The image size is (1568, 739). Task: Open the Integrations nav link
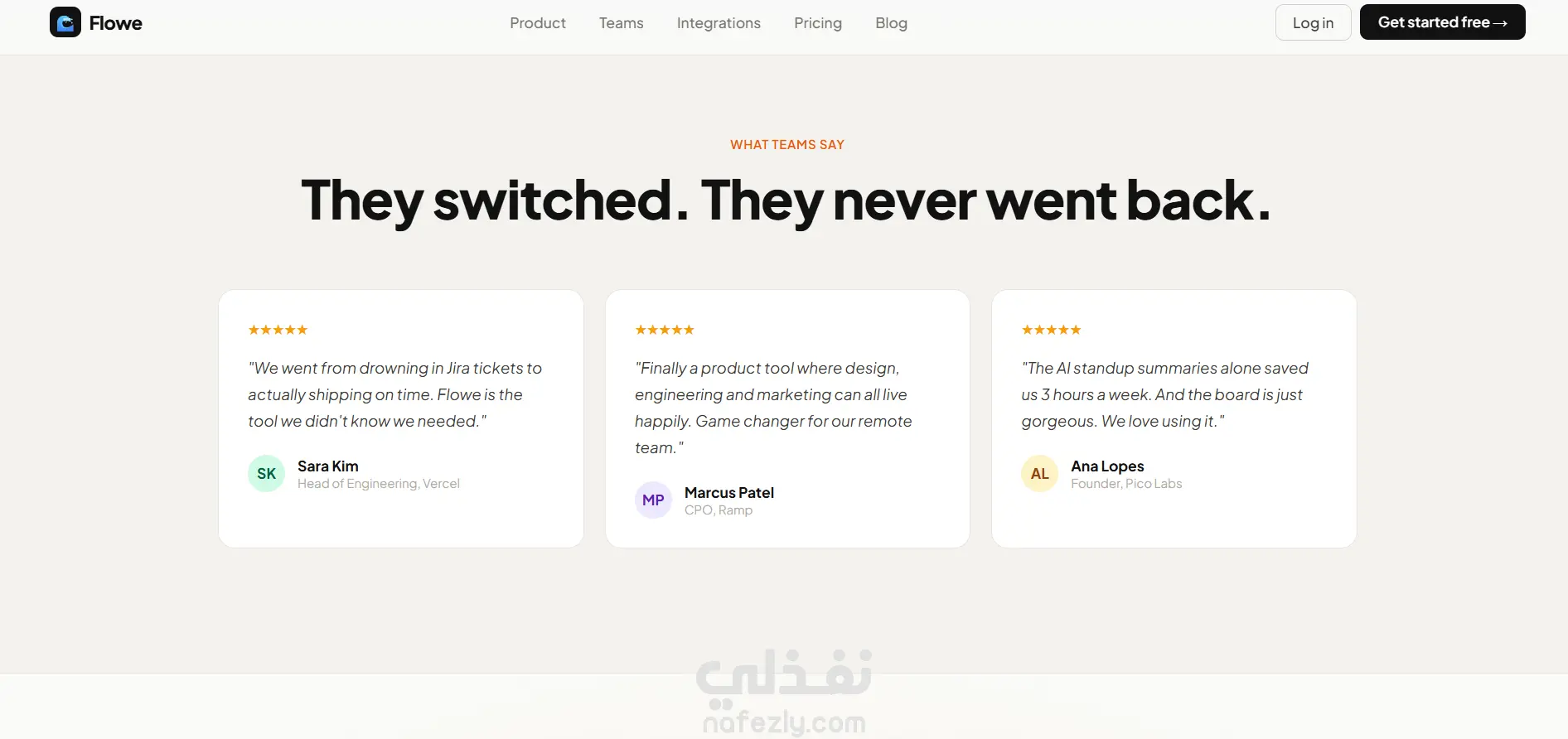[719, 23]
